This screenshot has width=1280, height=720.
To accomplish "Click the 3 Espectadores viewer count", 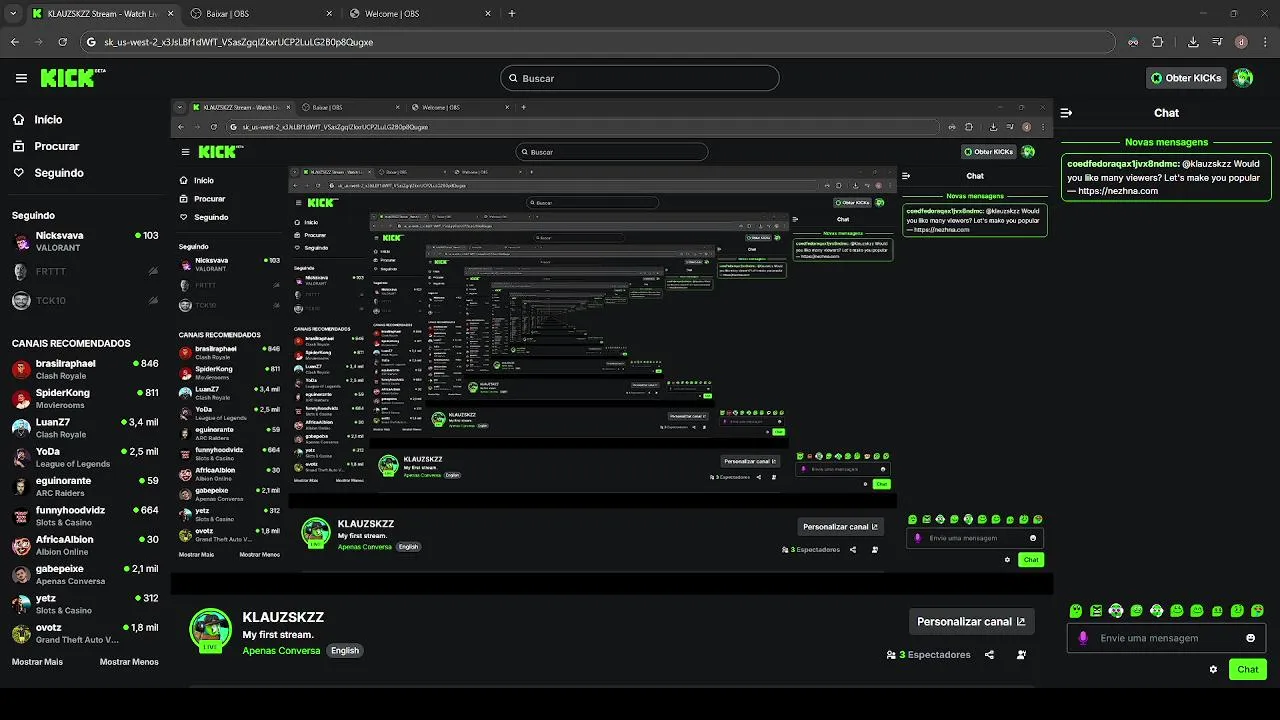I will (x=929, y=655).
